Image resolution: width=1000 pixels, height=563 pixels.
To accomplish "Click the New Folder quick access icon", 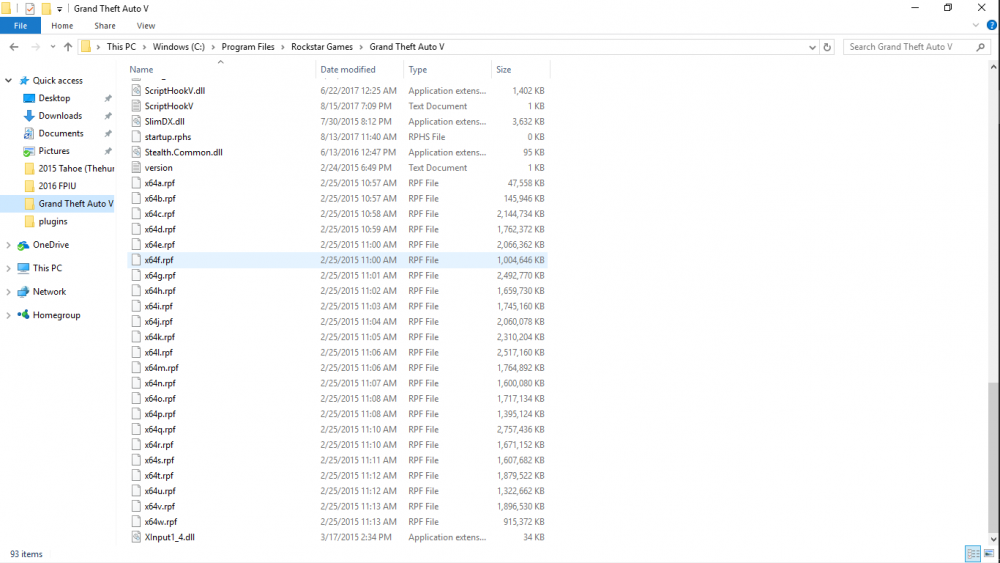I will (x=46, y=9).
